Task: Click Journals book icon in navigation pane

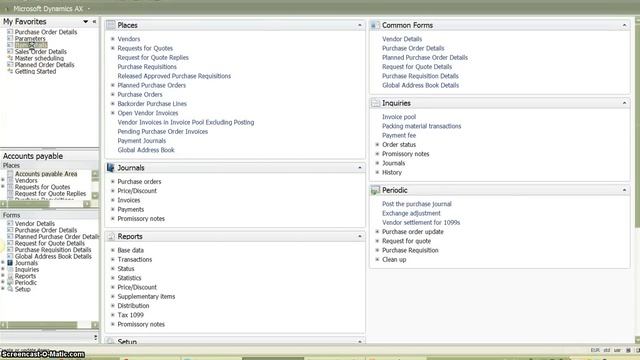Action: click(10, 263)
